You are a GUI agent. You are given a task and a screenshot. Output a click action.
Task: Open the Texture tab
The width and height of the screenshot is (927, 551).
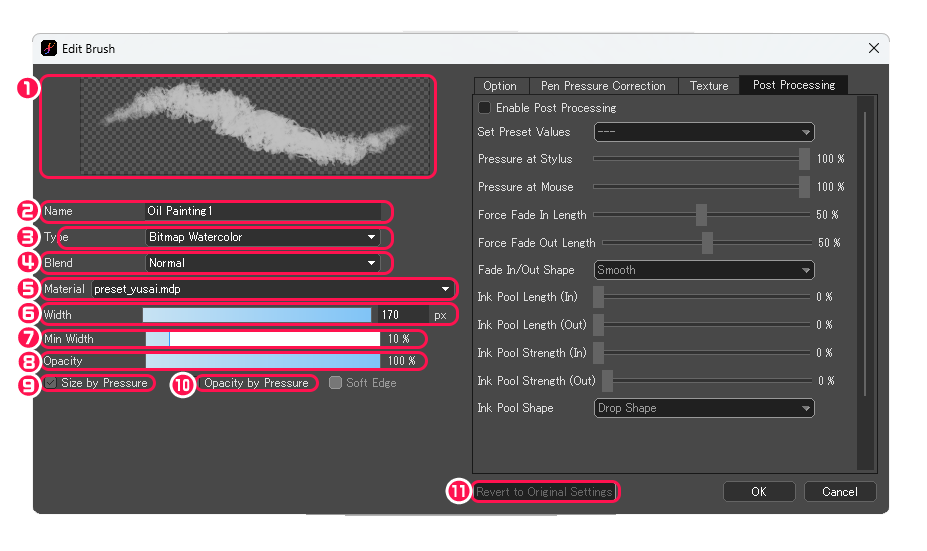709,86
